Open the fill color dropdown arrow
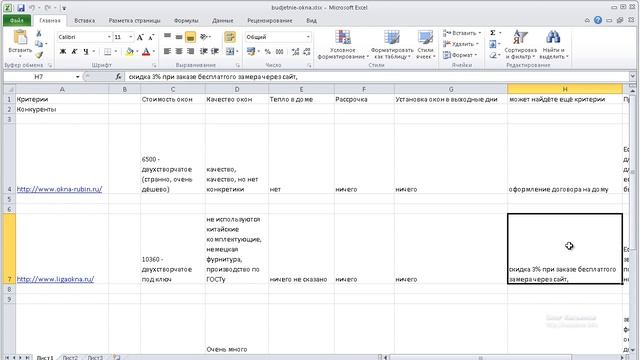The image size is (640, 360). 137,51
